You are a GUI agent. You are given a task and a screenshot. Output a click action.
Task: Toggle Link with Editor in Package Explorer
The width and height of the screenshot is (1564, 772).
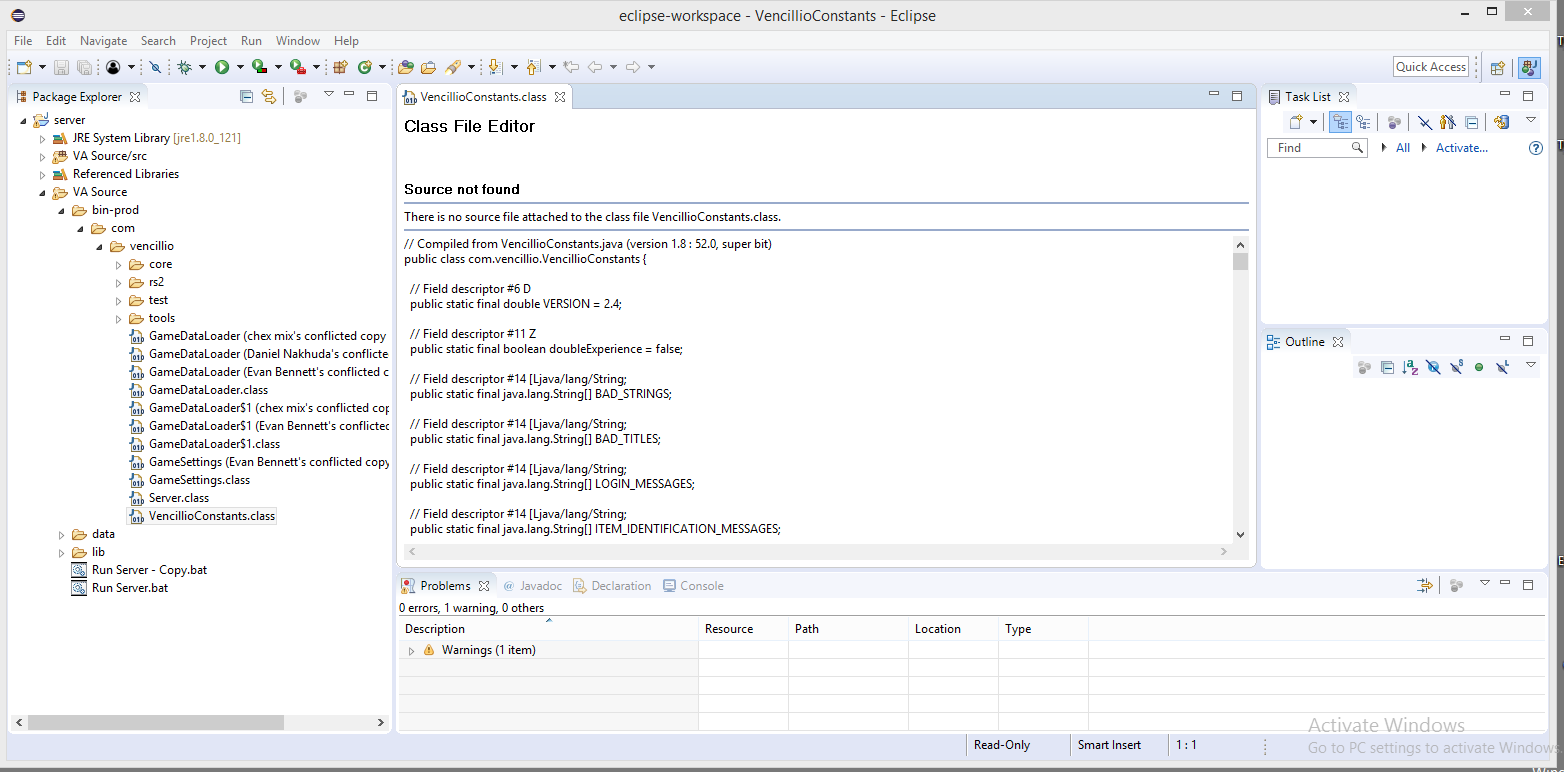pyautogui.click(x=269, y=96)
